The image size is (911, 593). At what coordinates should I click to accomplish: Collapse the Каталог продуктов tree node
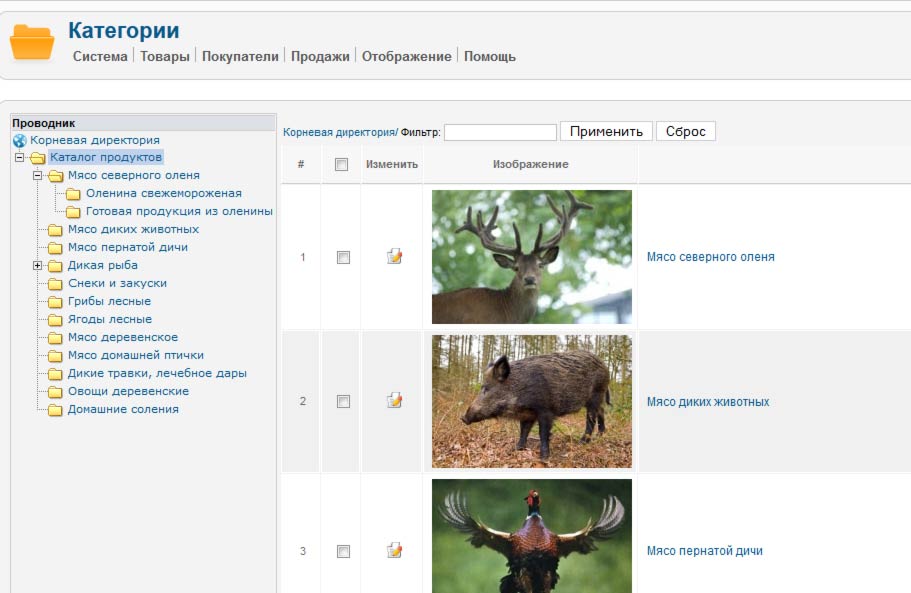click(x=20, y=157)
